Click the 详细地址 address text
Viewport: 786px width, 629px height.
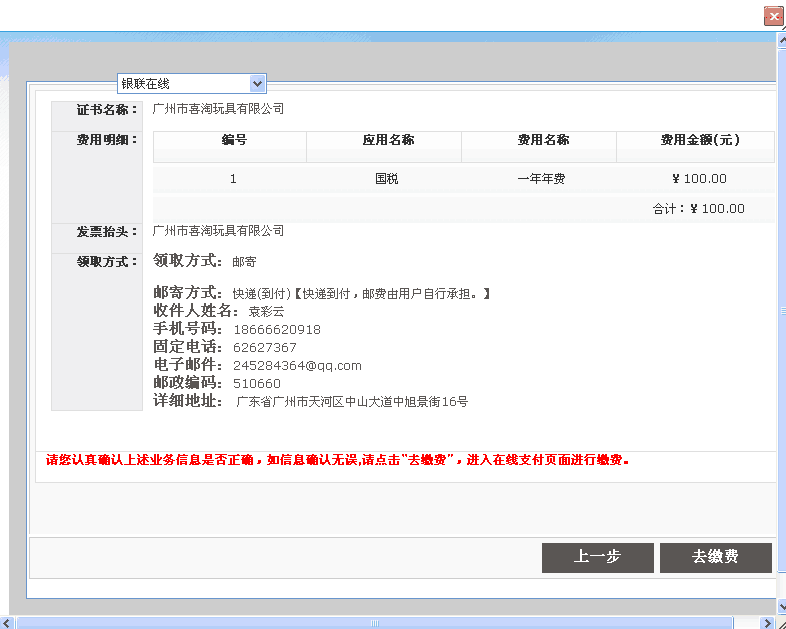click(x=351, y=402)
